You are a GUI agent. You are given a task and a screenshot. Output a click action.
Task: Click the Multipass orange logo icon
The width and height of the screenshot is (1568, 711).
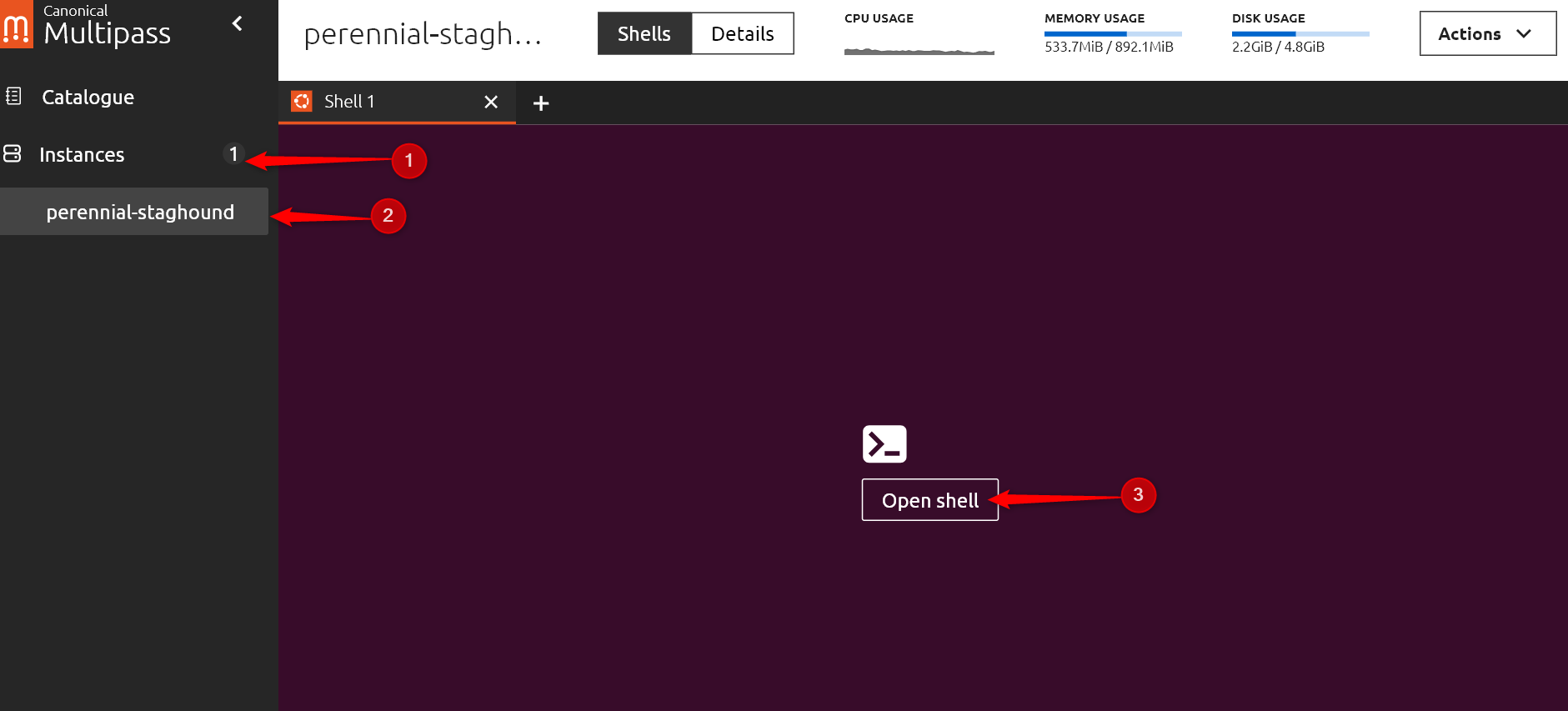(x=16, y=24)
